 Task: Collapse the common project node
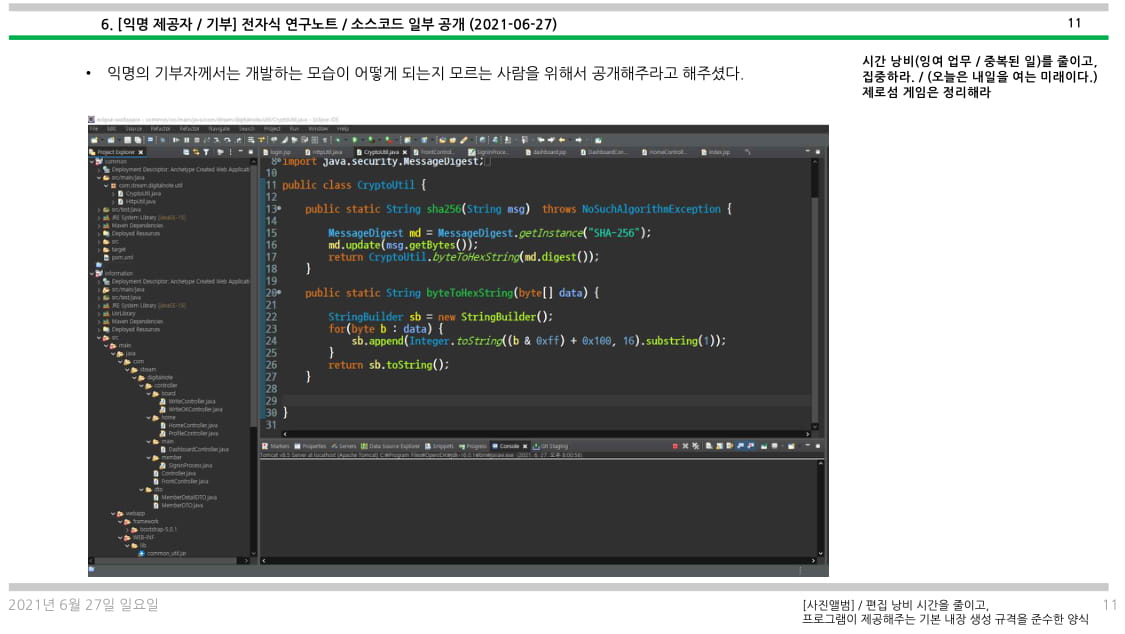92,161
